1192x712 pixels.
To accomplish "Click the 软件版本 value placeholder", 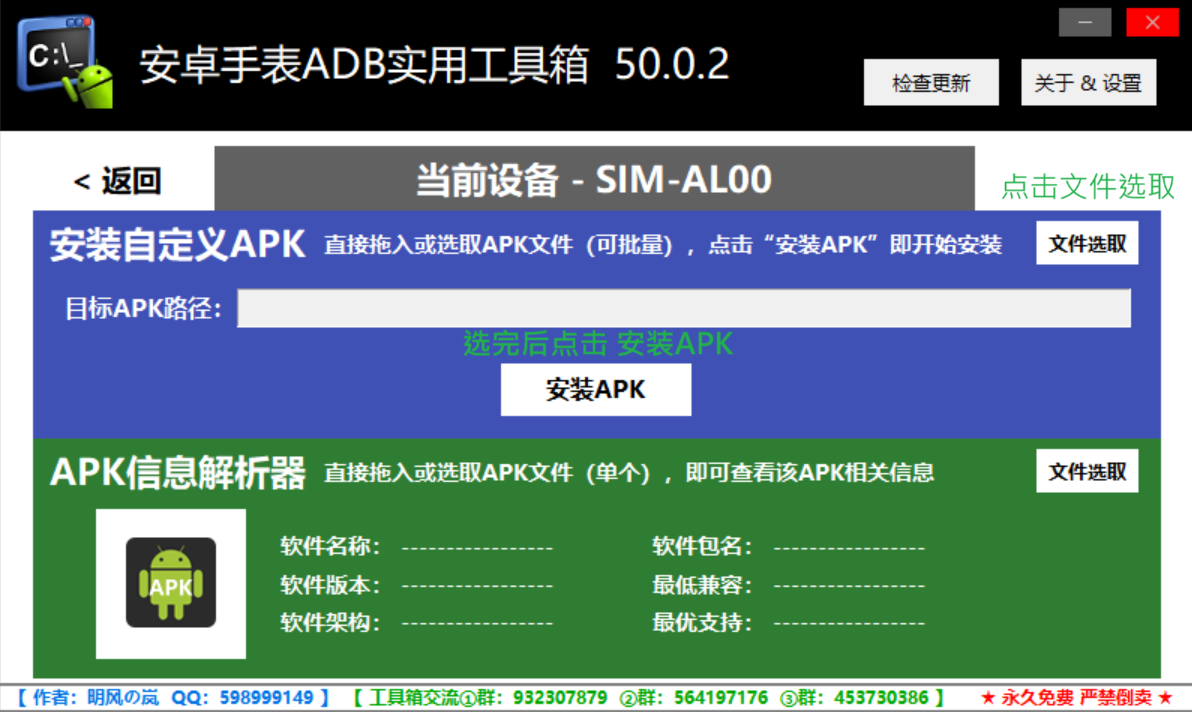I will tap(477, 586).
